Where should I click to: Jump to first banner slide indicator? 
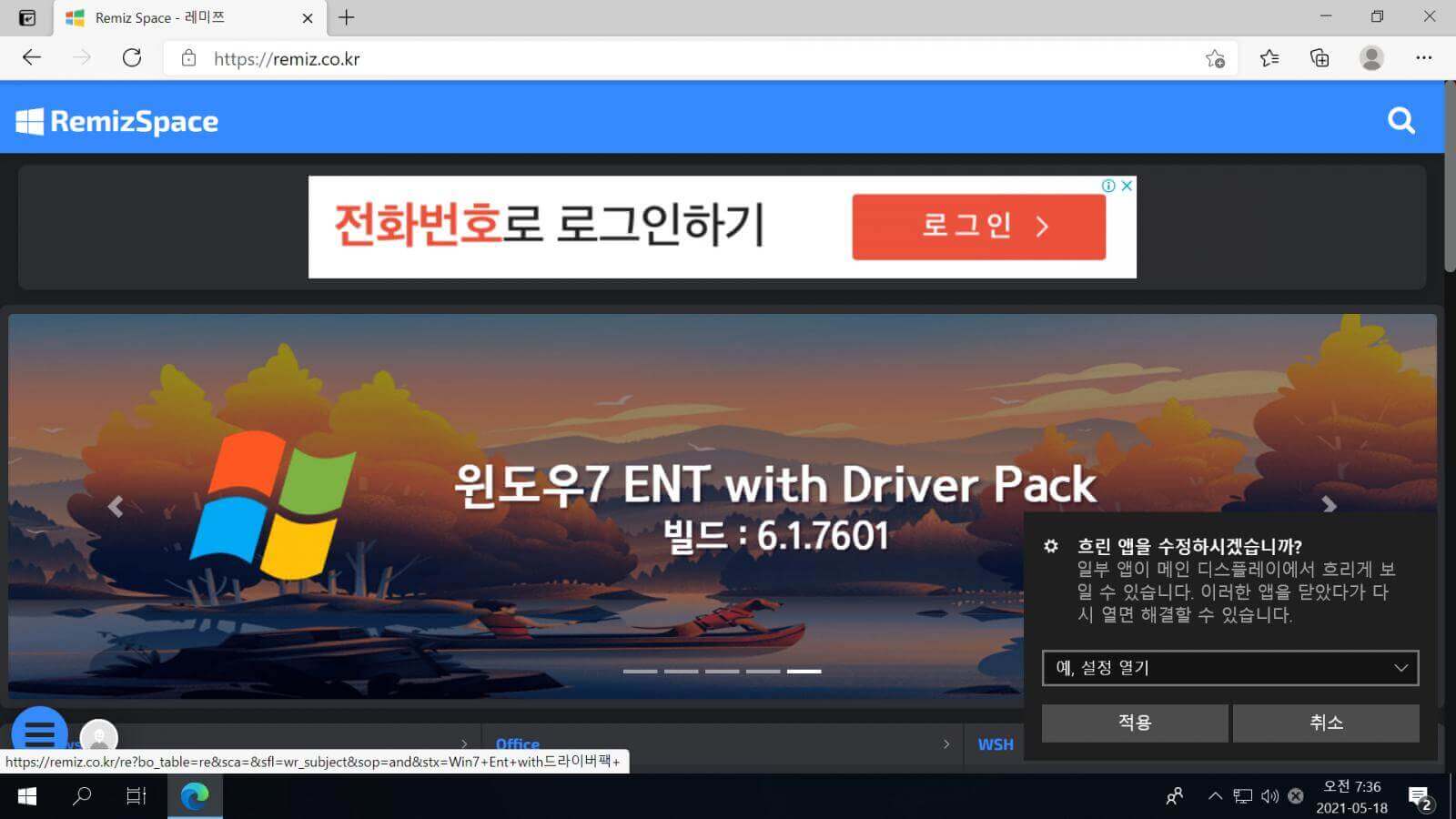click(640, 672)
